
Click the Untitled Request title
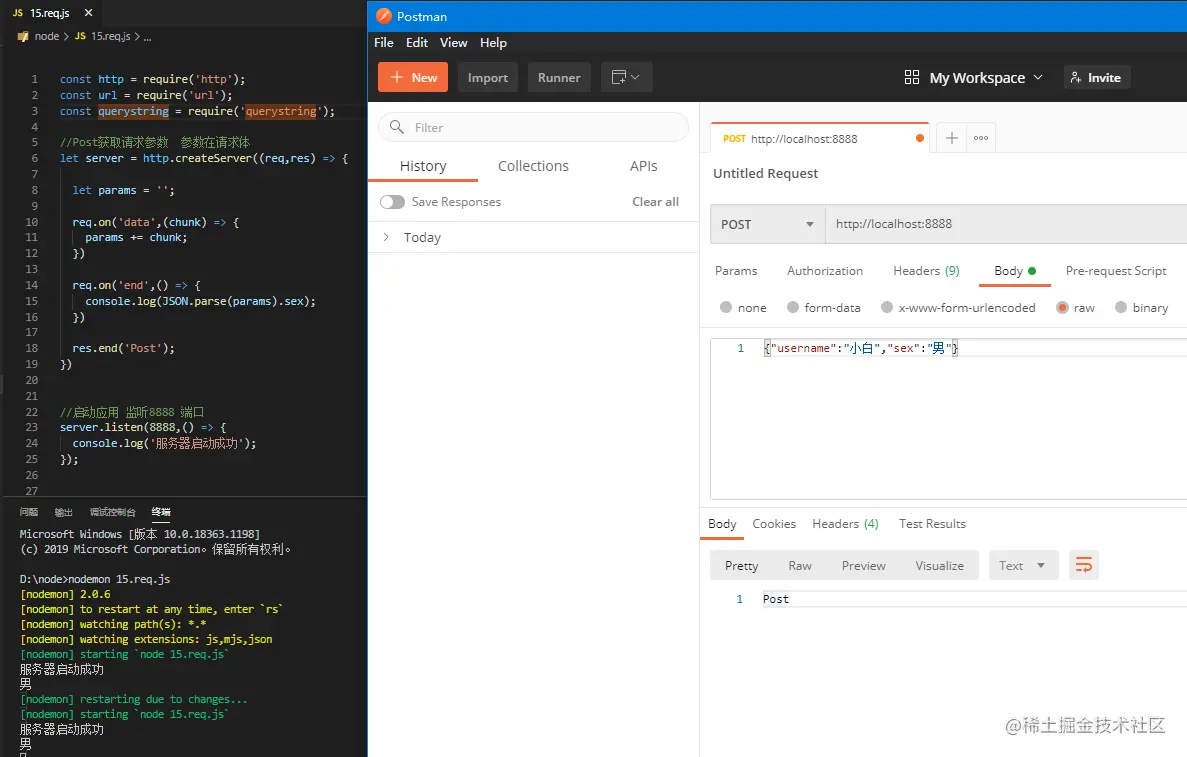click(765, 173)
